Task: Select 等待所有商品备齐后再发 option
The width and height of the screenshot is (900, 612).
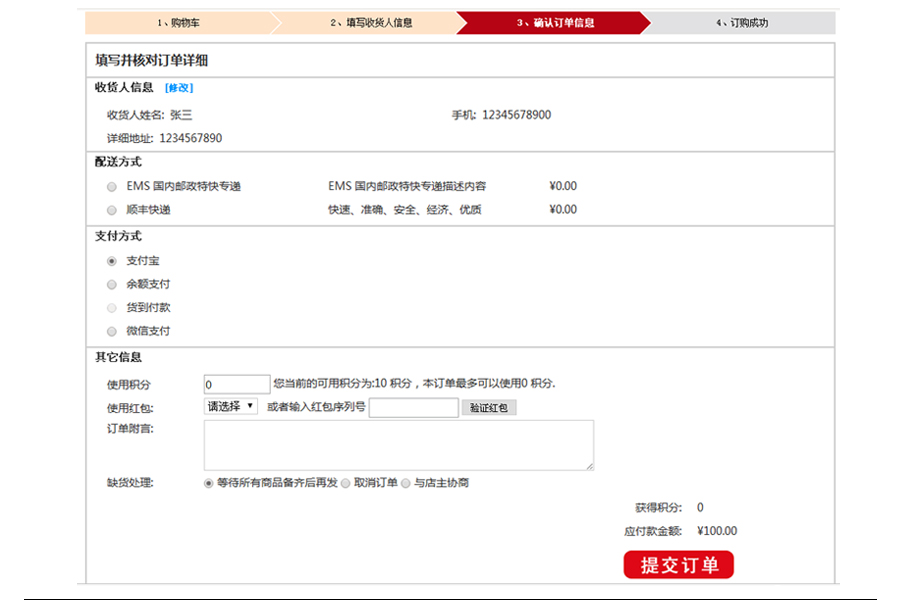Action: pos(209,483)
